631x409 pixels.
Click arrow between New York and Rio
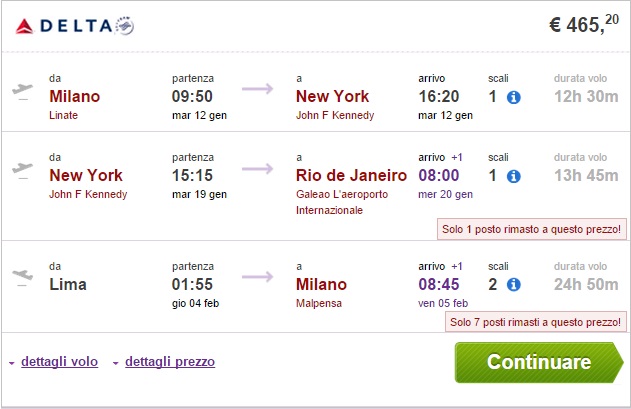pyautogui.click(x=258, y=168)
